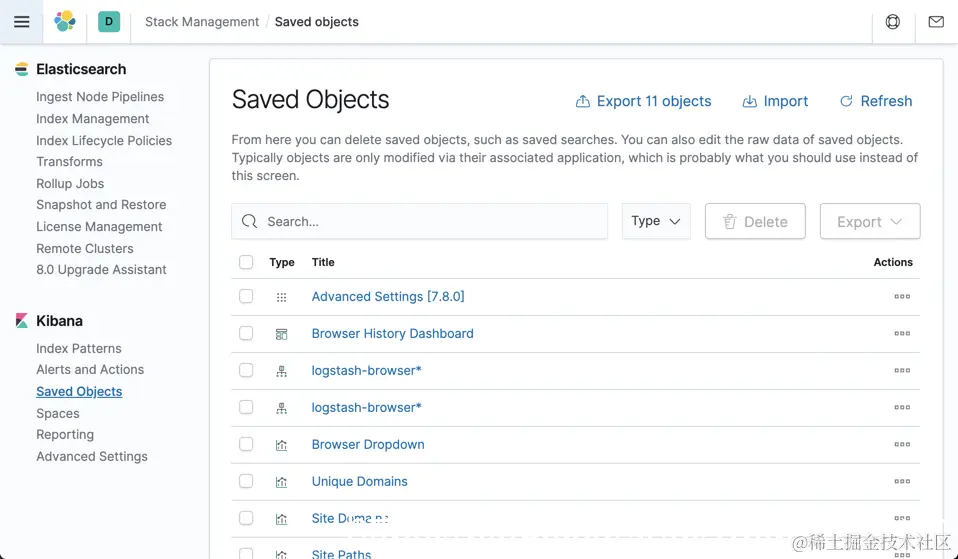Screen dimensions: 958x559
Task: Click the Refresh button
Action: pyautogui.click(x=876, y=101)
